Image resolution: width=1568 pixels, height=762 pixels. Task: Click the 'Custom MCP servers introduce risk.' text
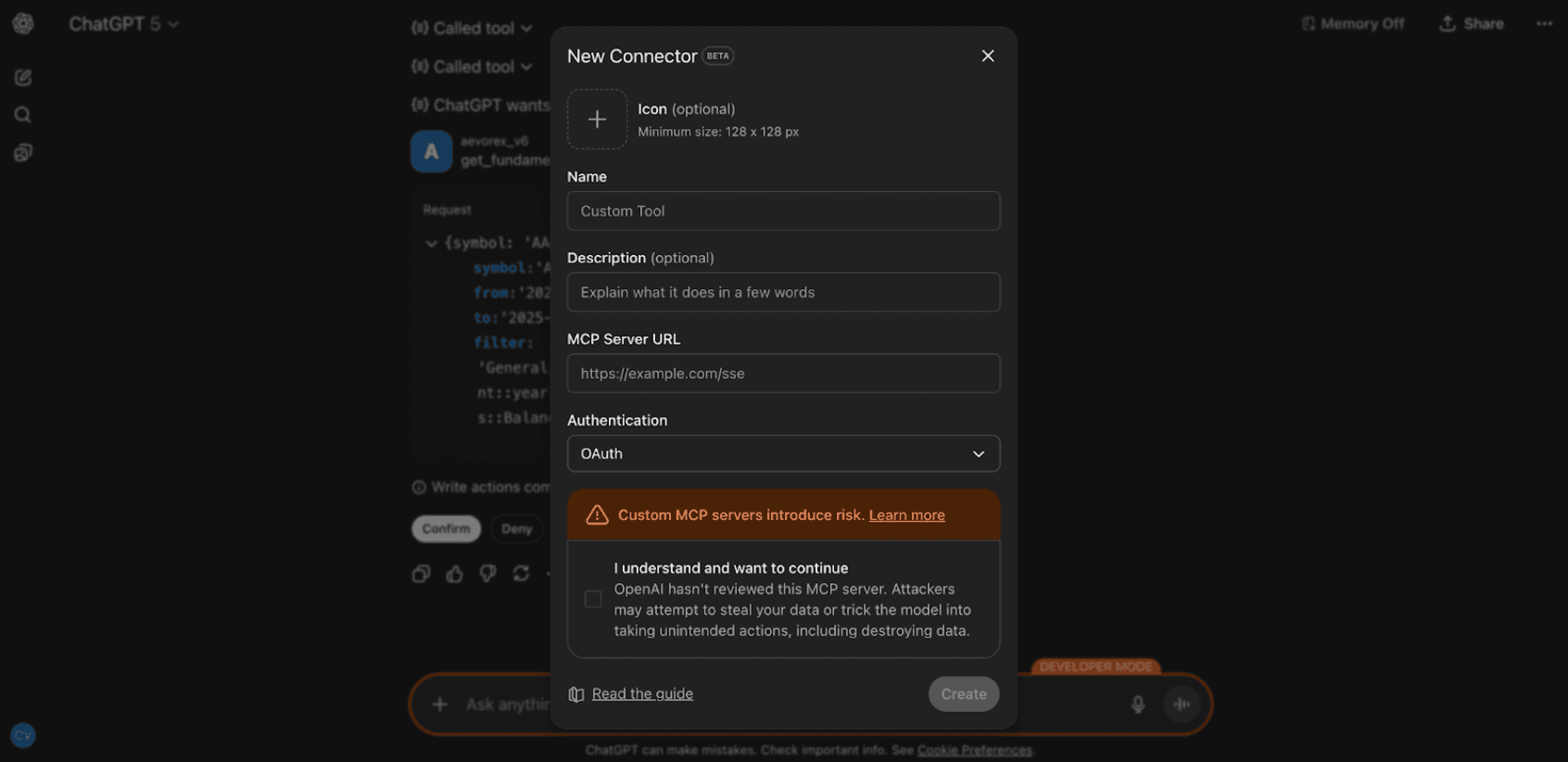click(x=741, y=515)
